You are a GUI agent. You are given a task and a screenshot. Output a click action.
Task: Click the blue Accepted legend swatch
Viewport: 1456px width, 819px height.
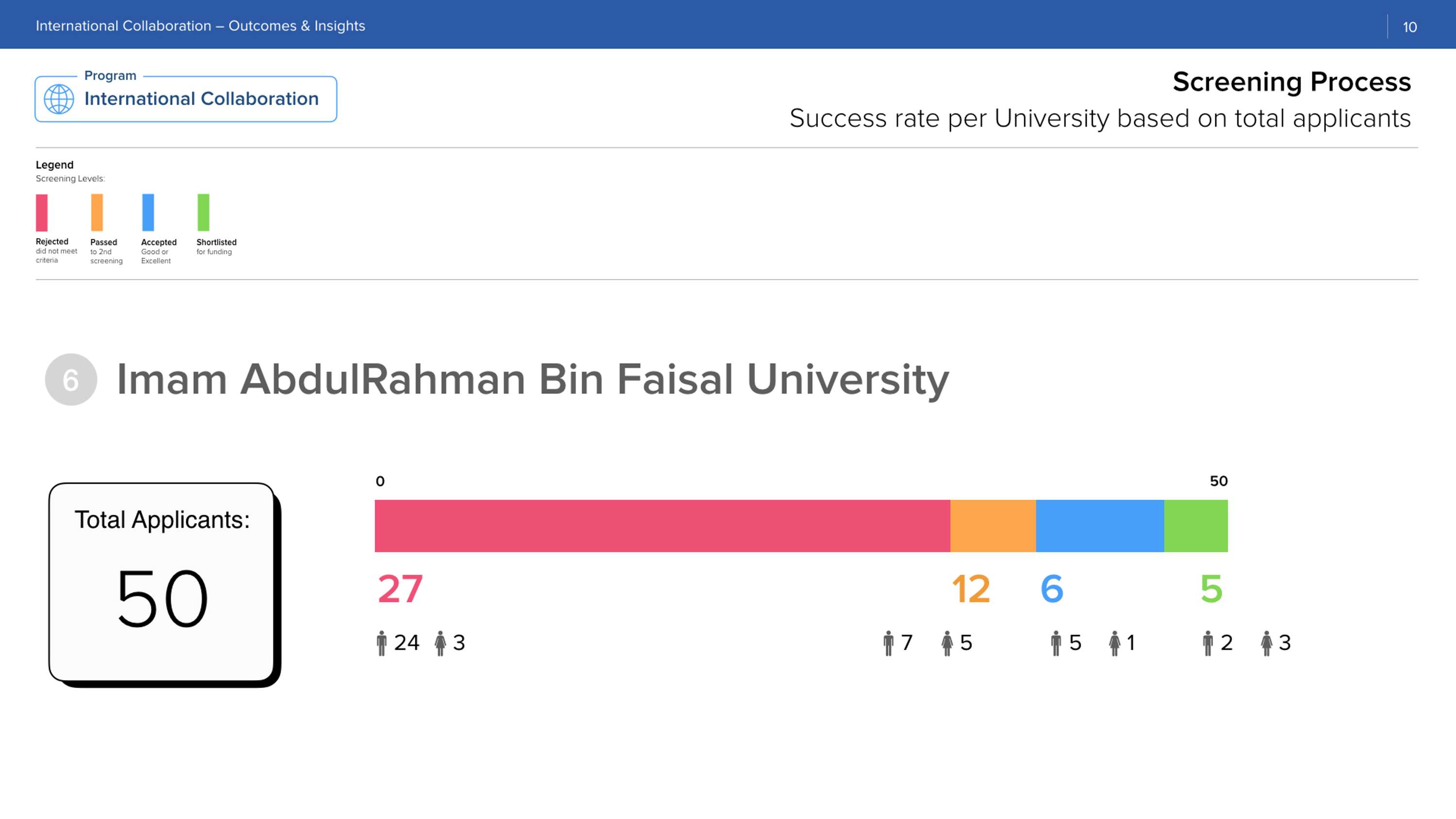[148, 213]
